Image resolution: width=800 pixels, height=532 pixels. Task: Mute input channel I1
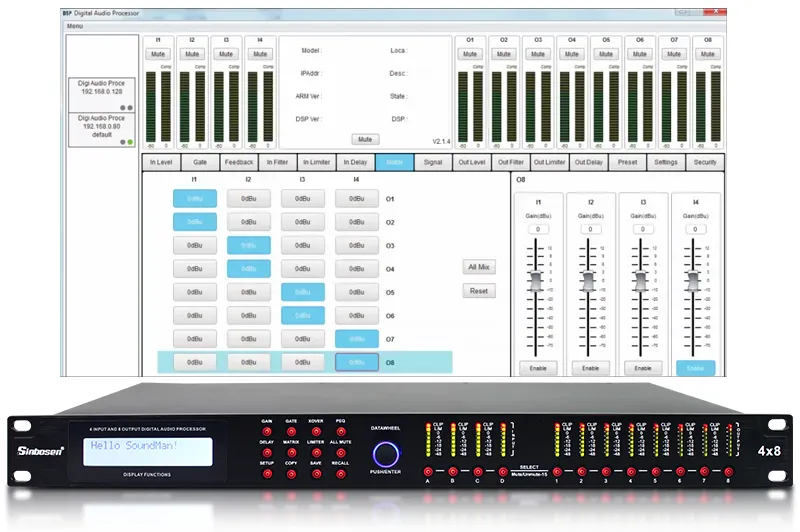(x=159, y=53)
